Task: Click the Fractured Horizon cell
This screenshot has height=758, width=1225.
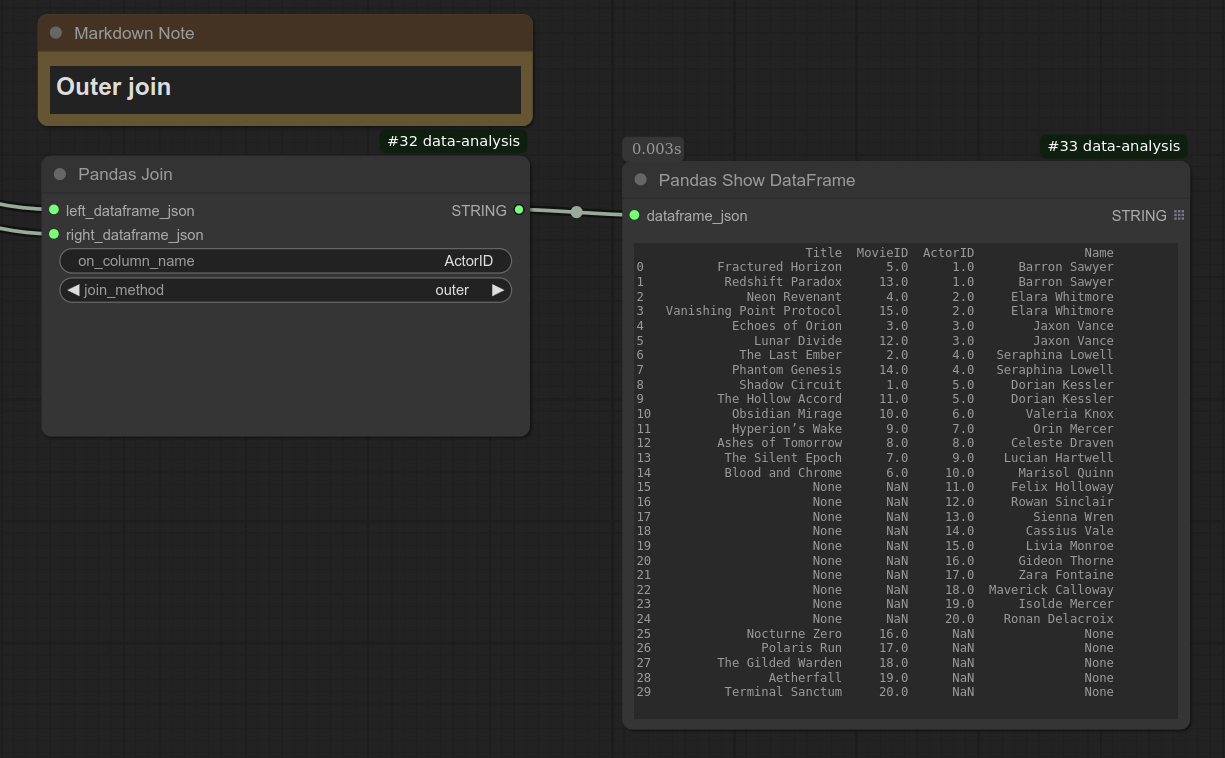Action: (x=779, y=267)
